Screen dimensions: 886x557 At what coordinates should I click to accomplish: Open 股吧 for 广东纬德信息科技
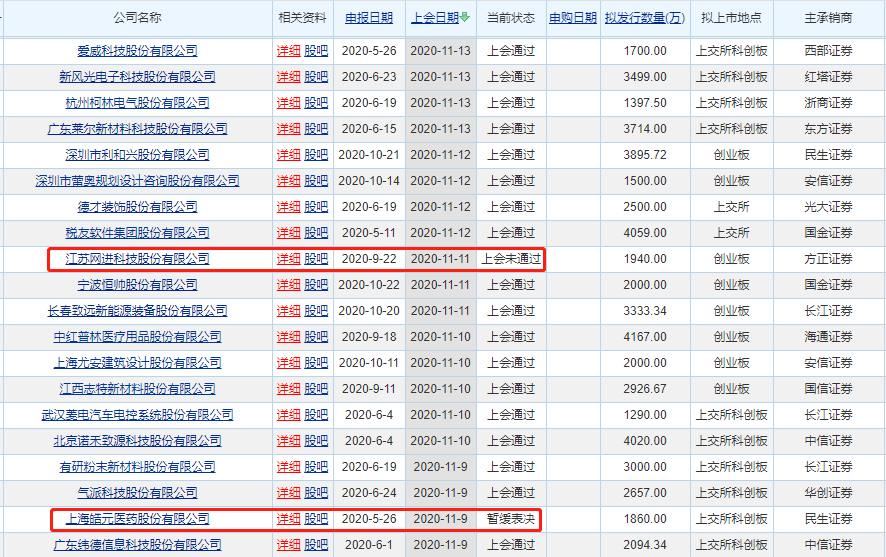point(316,545)
